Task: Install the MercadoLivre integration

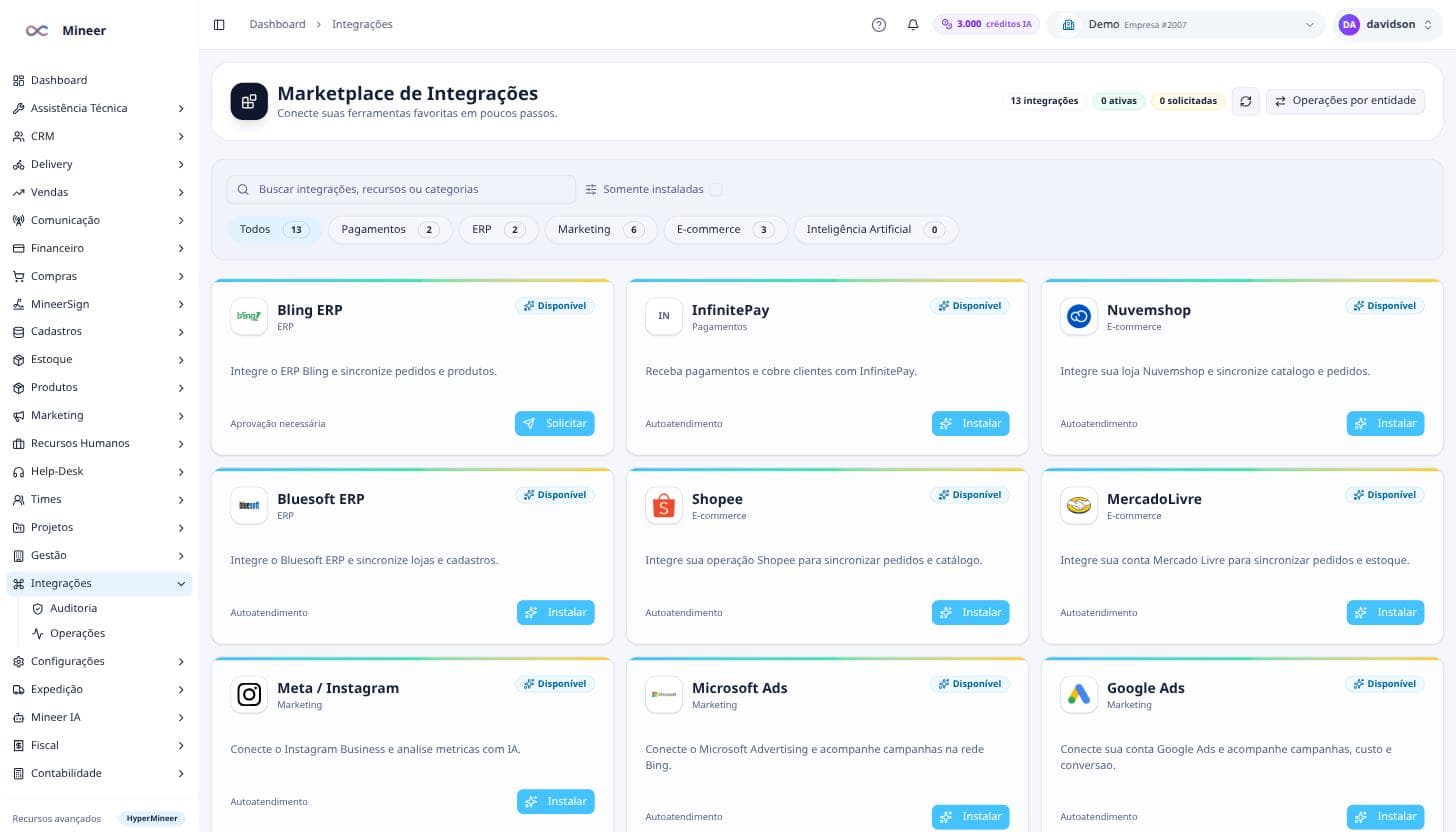Action: point(1385,612)
